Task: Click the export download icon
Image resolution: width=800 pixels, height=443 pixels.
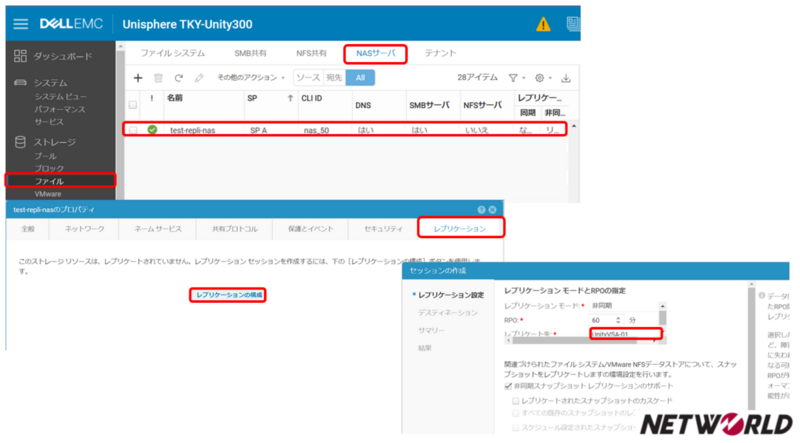Action: click(566, 78)
